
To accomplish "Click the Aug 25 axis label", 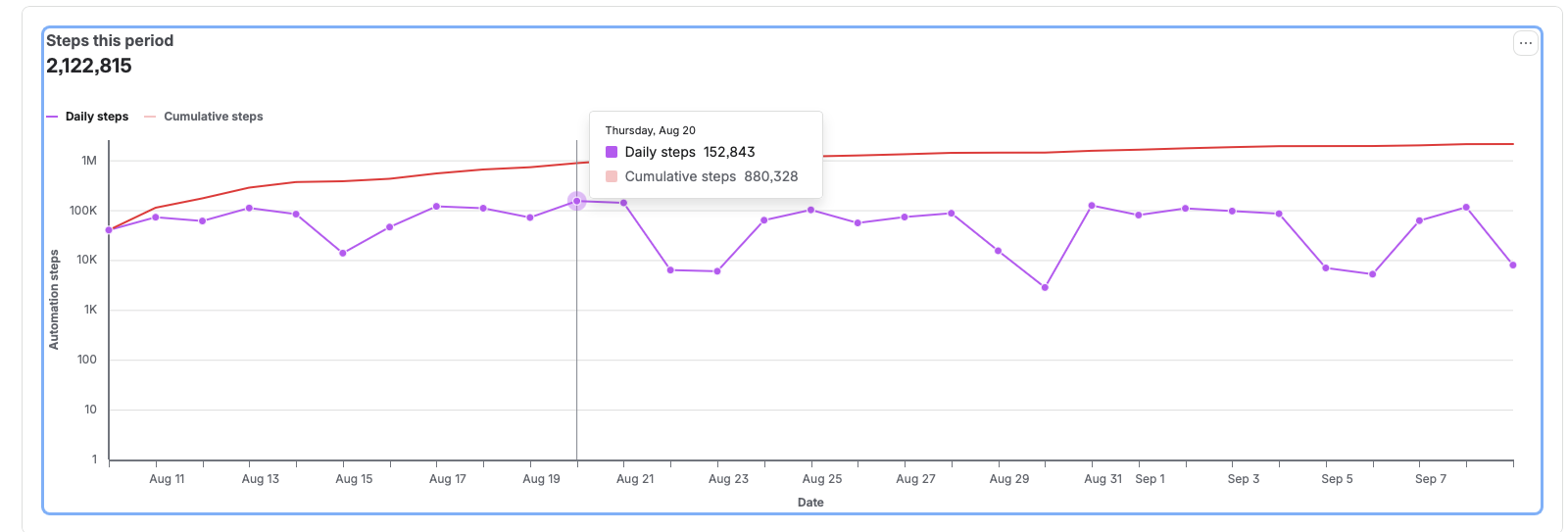I will tap(822, 479).
